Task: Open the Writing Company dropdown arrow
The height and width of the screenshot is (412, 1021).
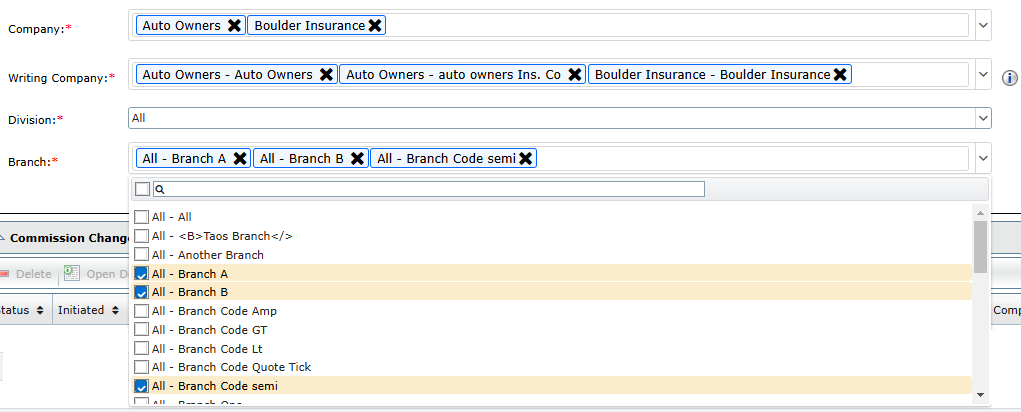Action: point(983,75)
